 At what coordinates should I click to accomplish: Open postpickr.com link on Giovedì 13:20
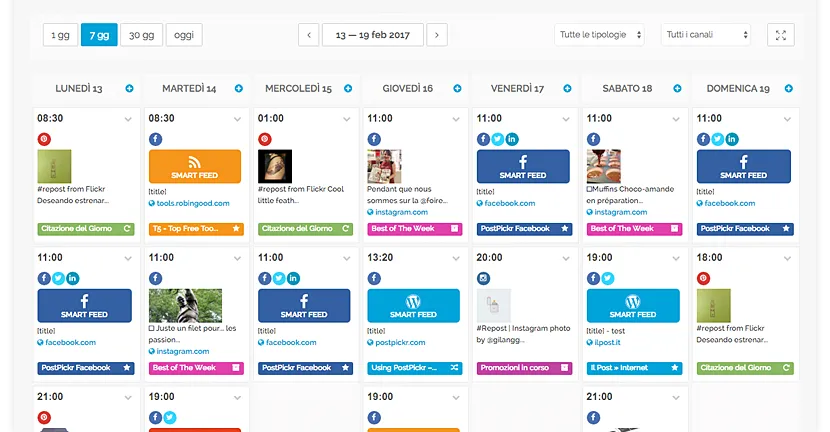[400, 343]
